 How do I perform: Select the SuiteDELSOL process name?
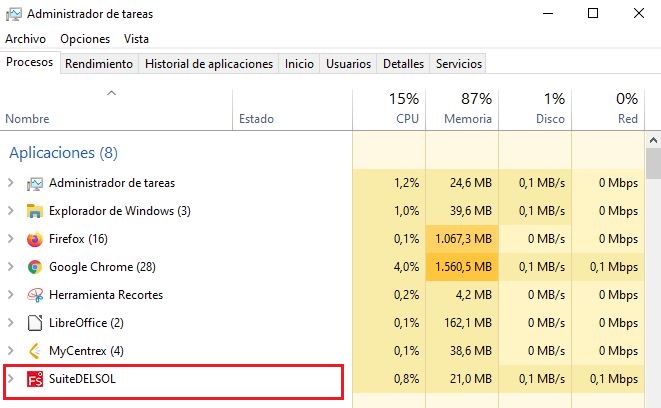[82, 378]
